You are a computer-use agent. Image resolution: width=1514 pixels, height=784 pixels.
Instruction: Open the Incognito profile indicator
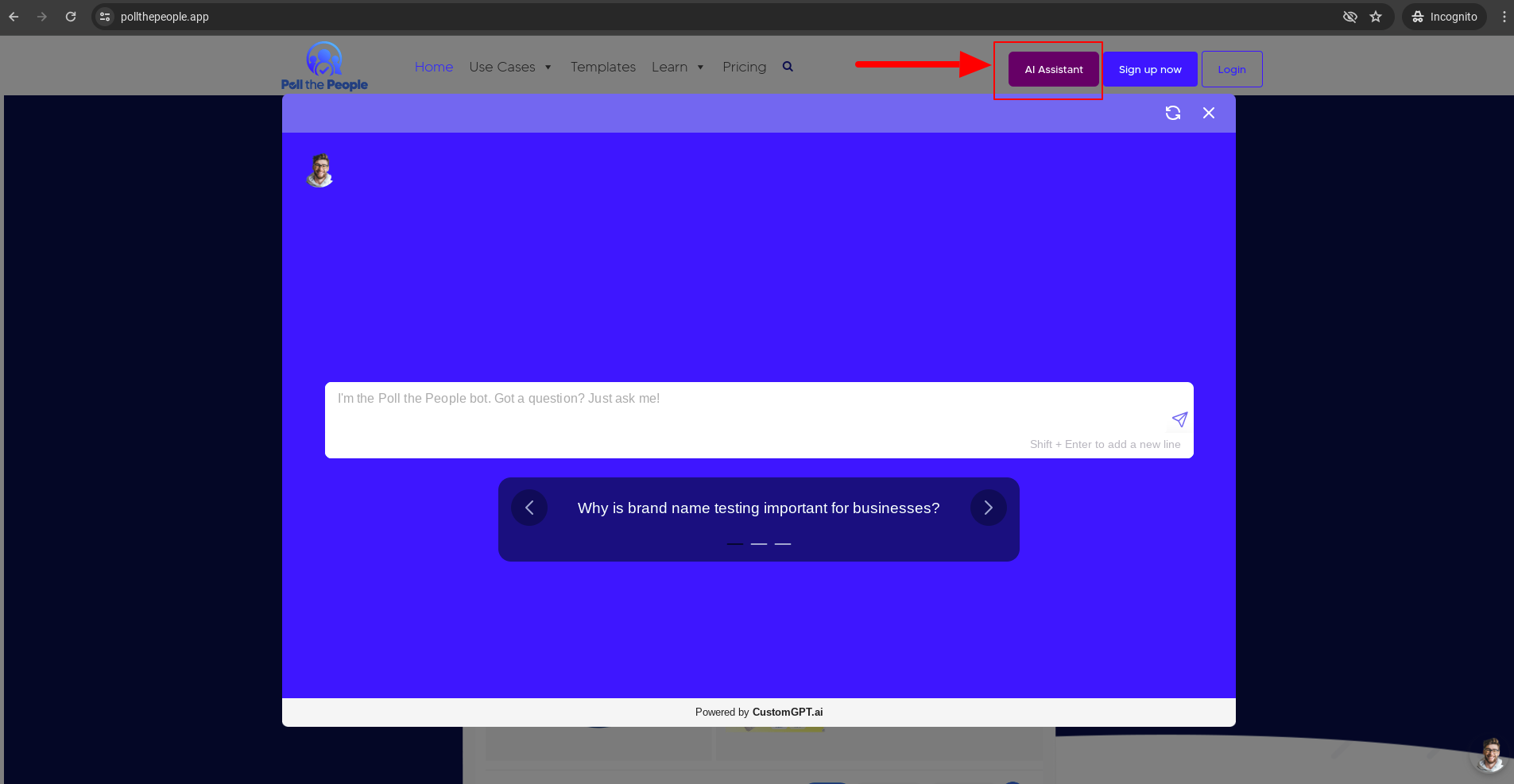coord(1444,17)
